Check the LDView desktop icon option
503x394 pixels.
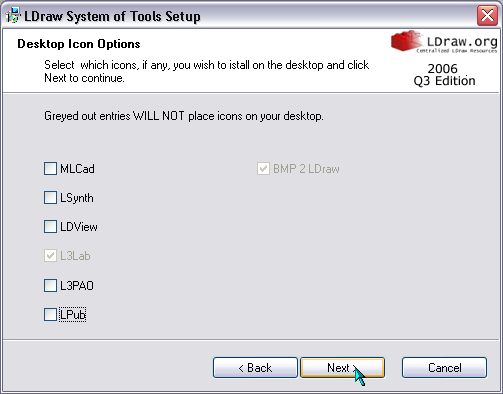pyautogui.click(x=50, y=227)
